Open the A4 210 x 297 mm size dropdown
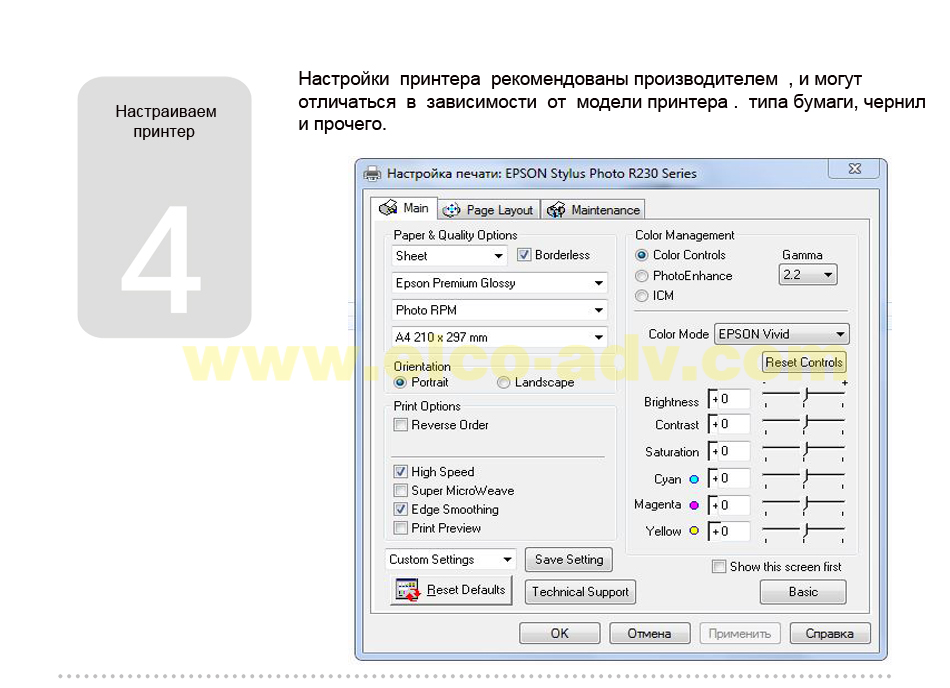This screenshot has width=950, height=688. 499,337
